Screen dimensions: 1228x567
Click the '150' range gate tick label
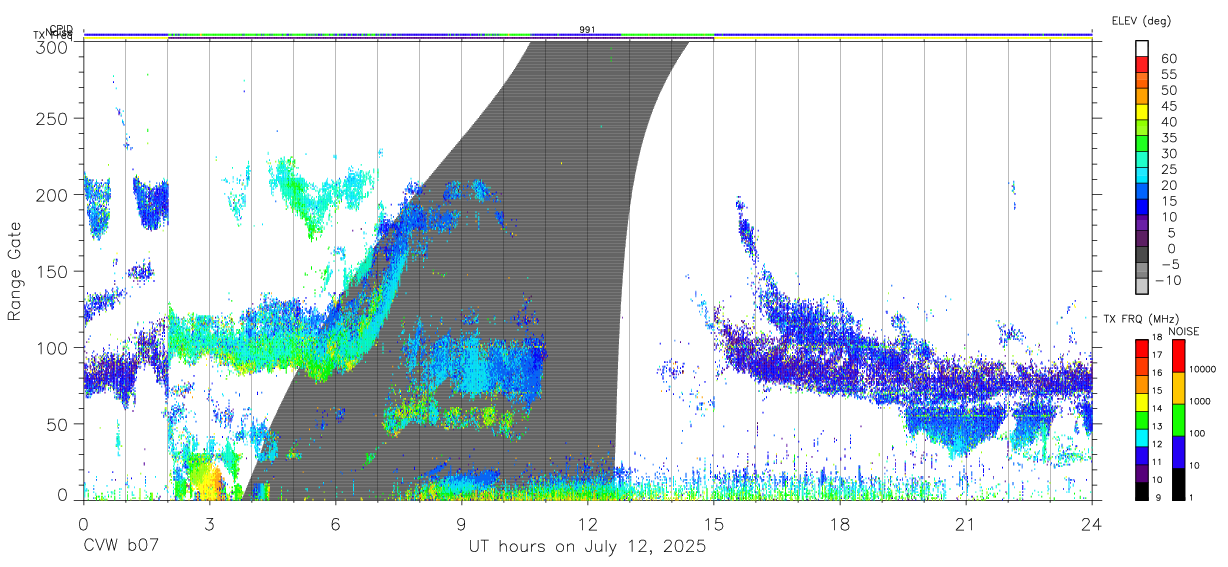coord(50,271)
